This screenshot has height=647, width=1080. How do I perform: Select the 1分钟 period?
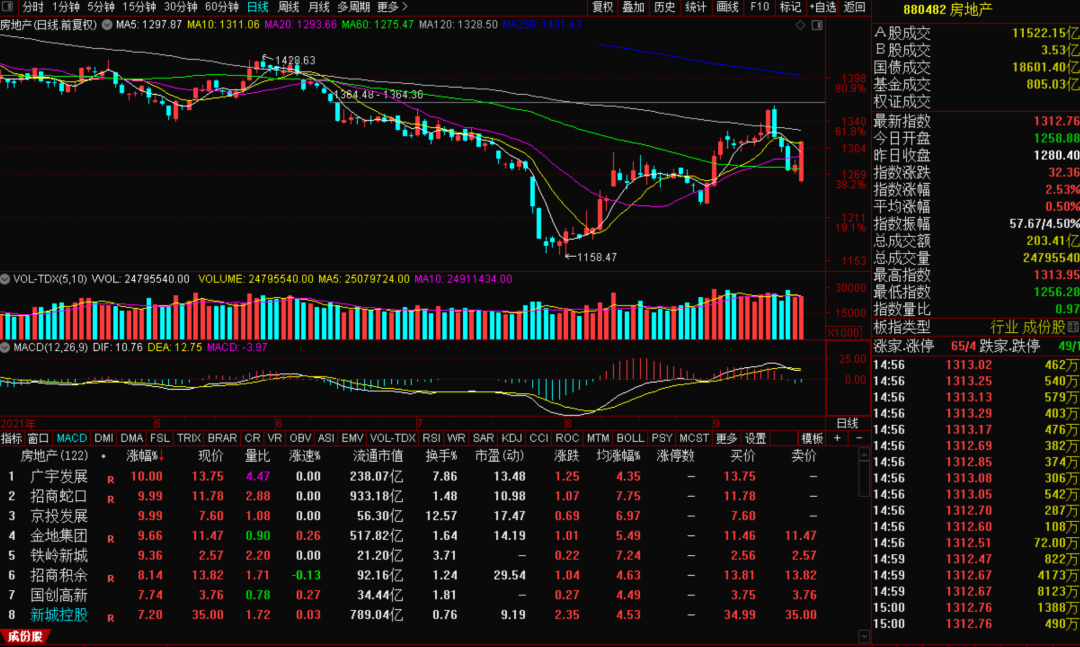coord(66,7)
